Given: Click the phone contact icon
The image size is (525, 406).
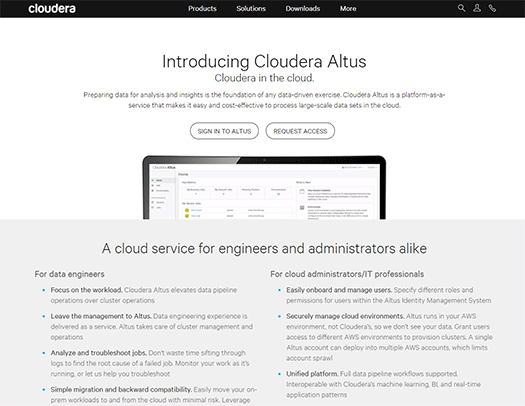Looking at the screenshot, I should (492, 8).
